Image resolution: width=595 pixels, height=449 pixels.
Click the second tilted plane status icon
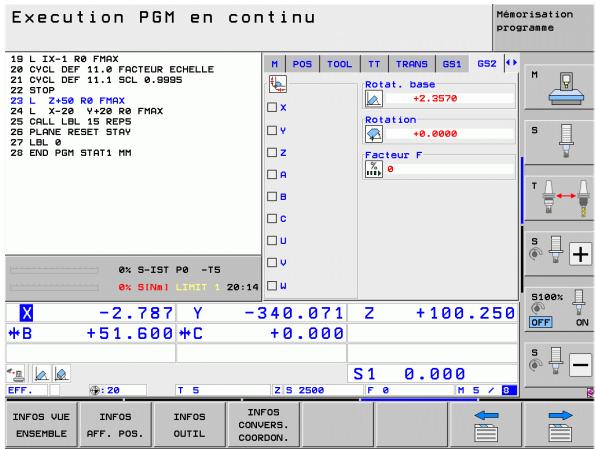coord(61,374)
